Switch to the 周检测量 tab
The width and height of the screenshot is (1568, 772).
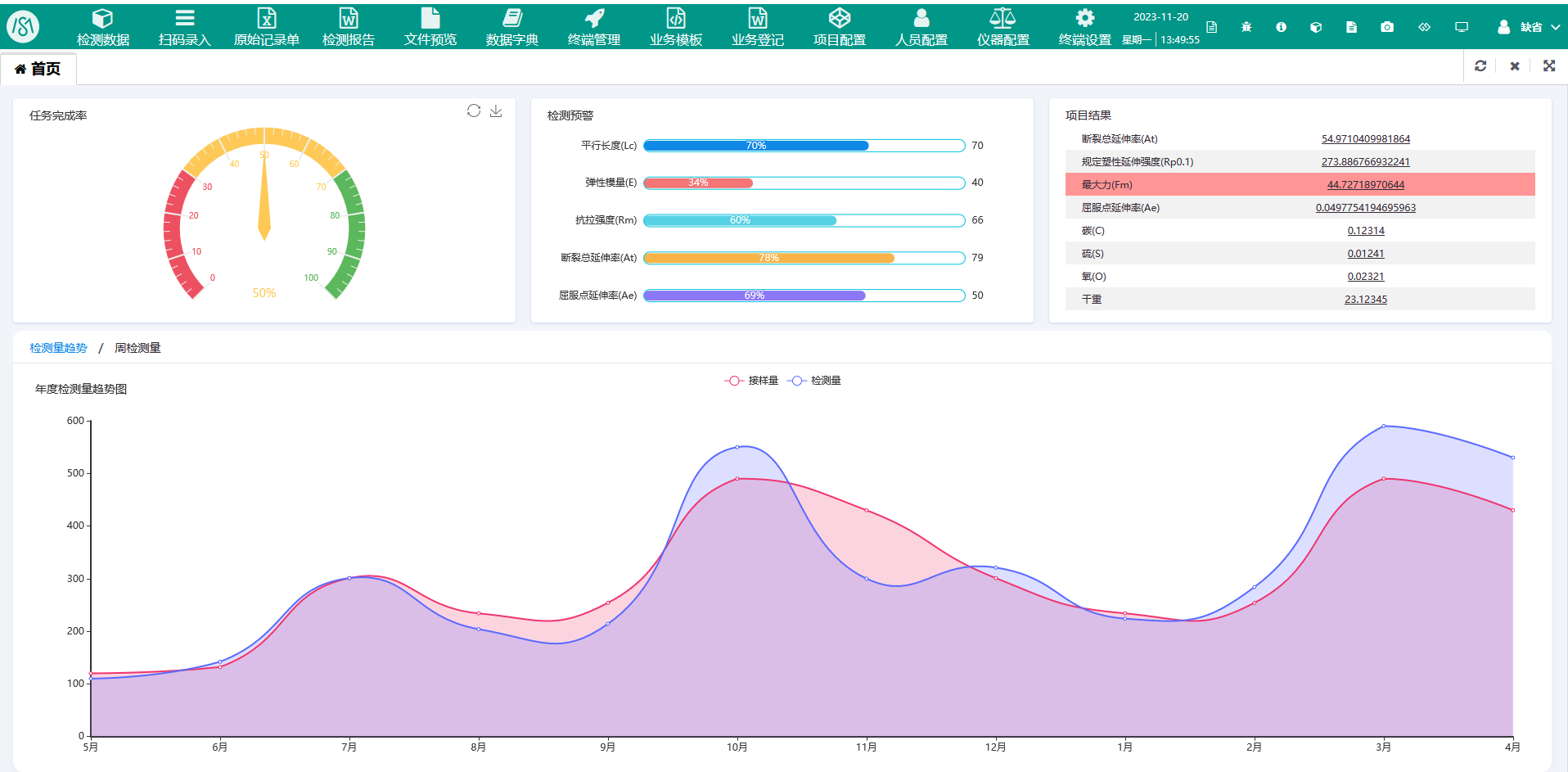[137, 348]
